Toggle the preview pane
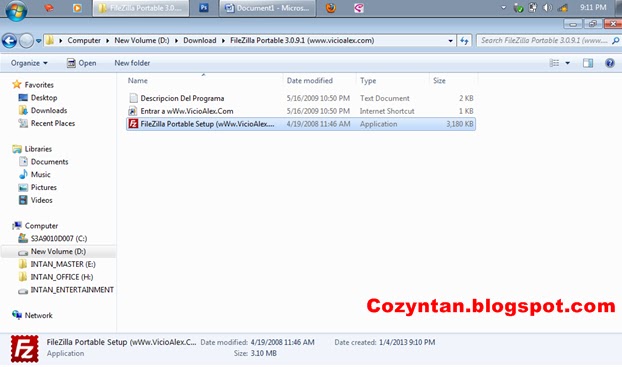622x367 pixels. [x=588, y=63]
